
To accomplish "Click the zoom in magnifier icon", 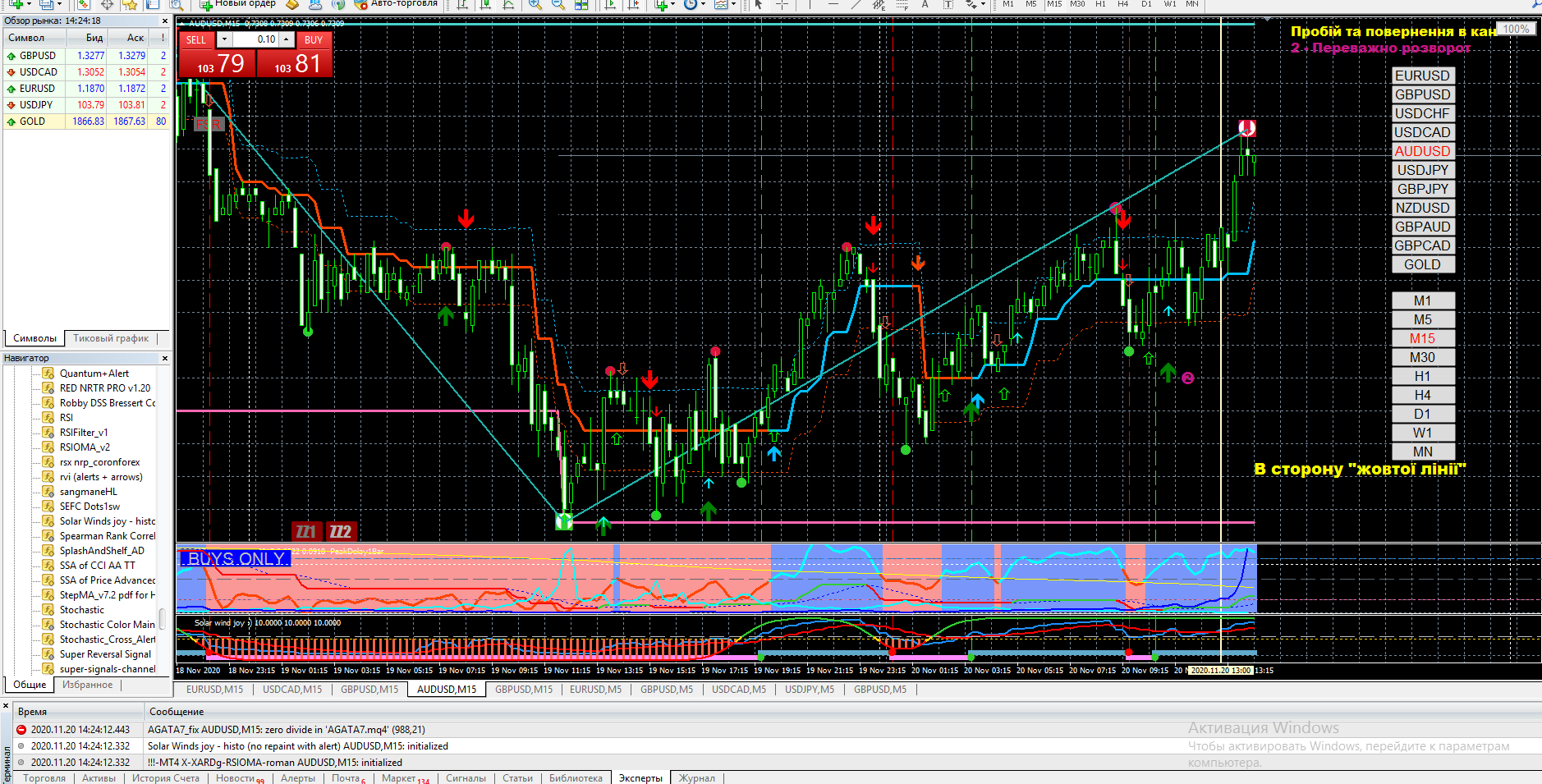I will tap(535, 4).
